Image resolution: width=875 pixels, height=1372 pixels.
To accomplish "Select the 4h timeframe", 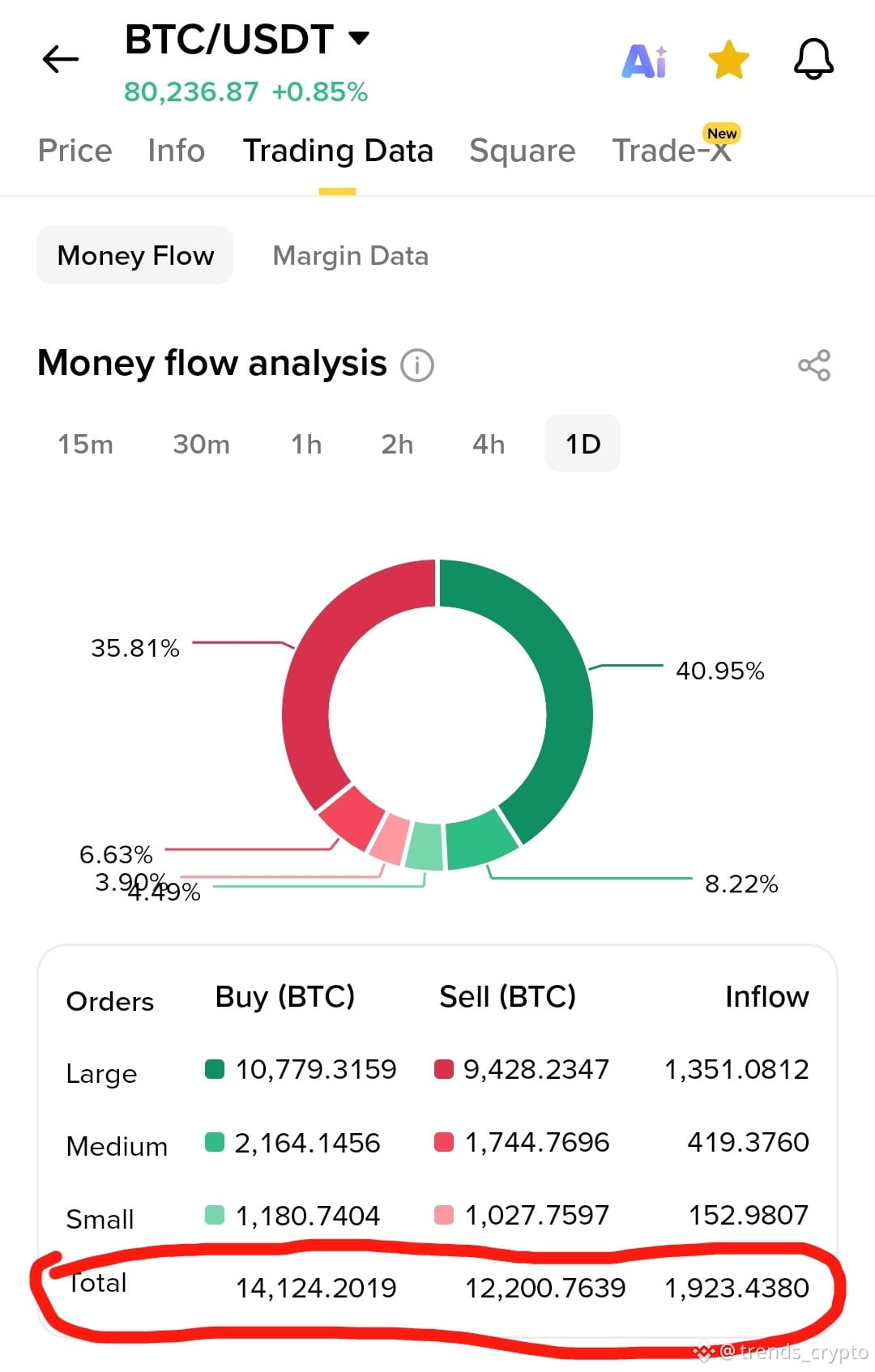I will 489,444.
